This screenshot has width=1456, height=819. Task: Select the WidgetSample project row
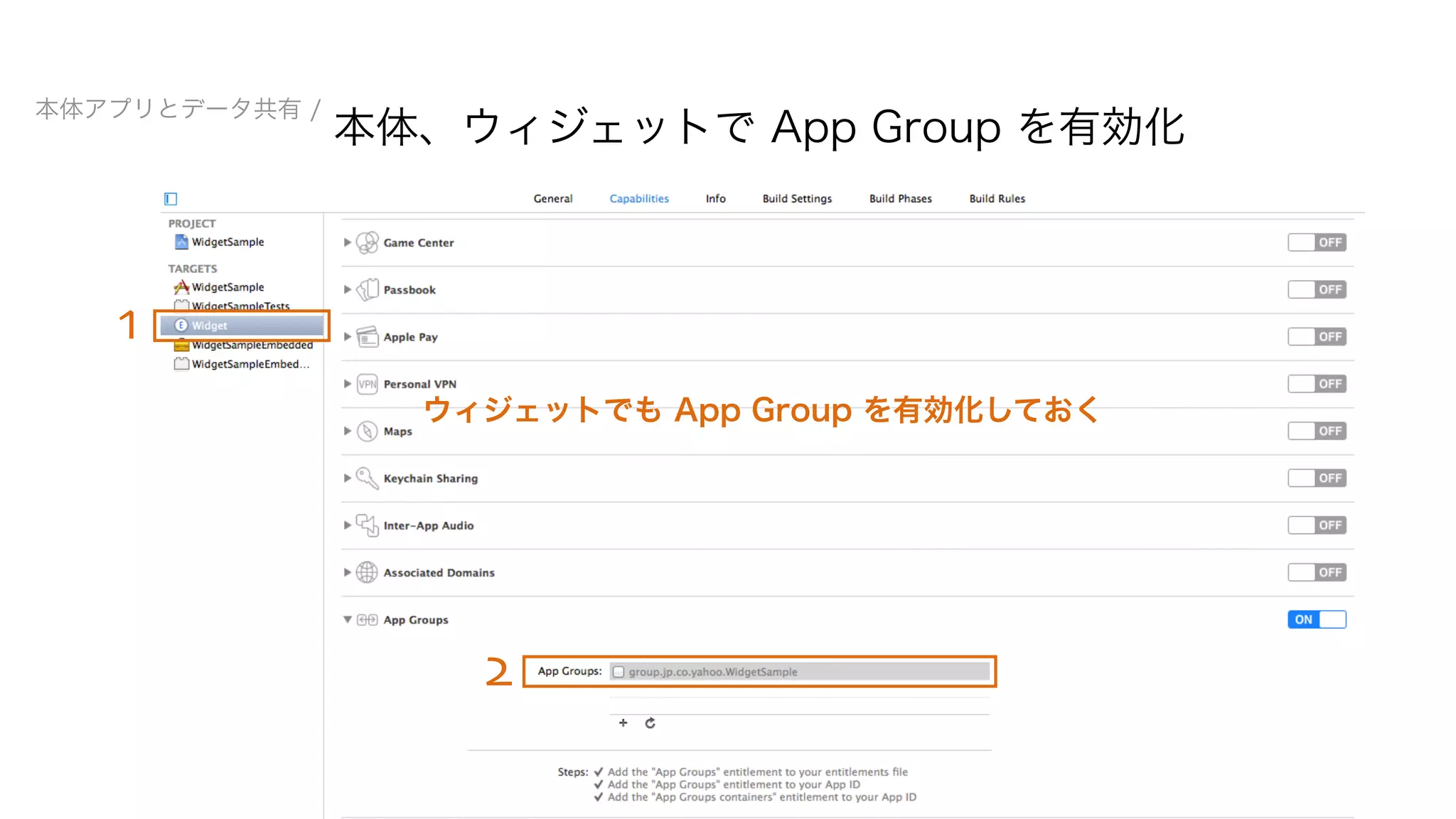(242, 242)
